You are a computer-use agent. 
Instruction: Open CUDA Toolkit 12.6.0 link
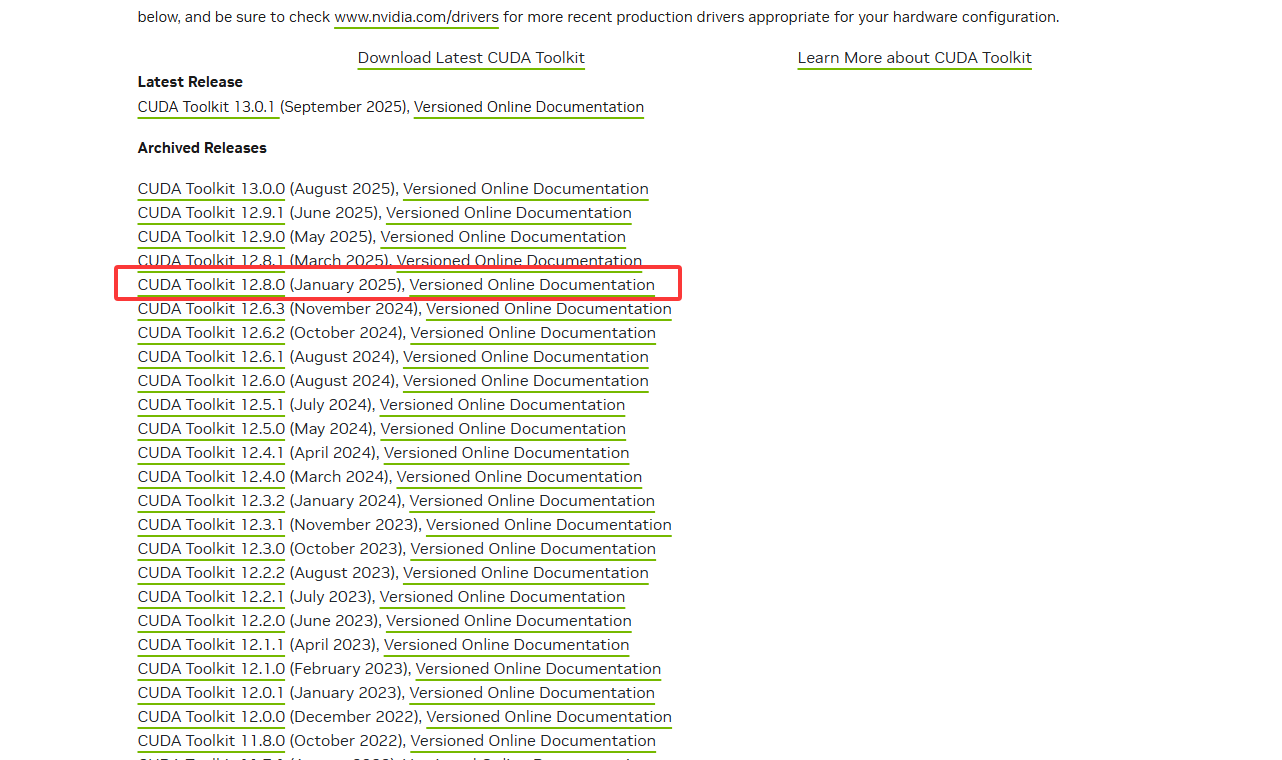click(x=211, y=381)
